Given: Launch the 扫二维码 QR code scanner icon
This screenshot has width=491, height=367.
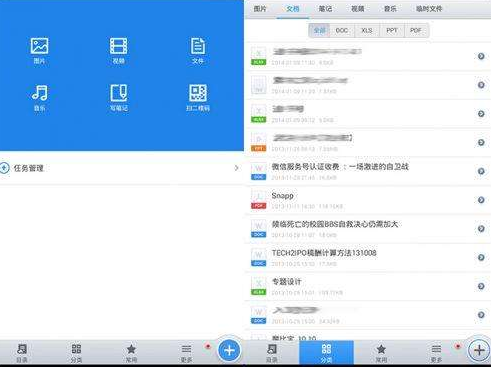Looking at the screenshot, I should pyautogui.click(x=198, y=97).
